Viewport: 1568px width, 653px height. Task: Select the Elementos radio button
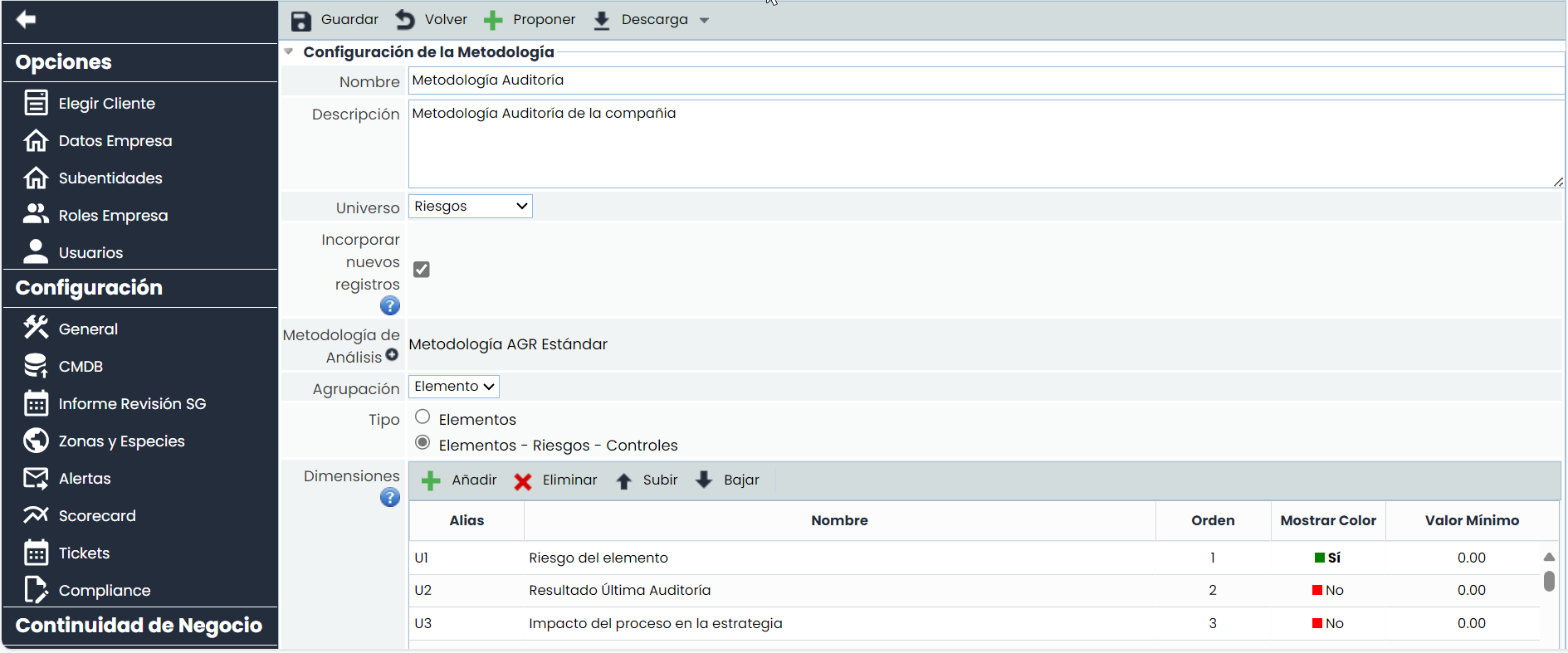(x=423, y=417)
